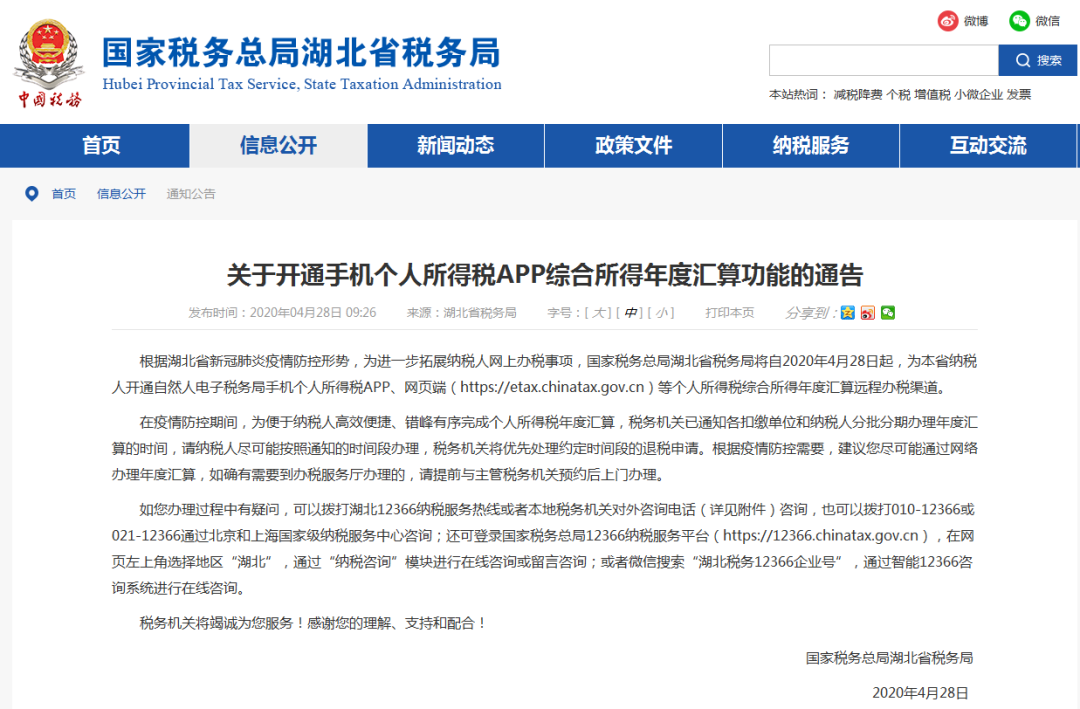Image resolution: width=1080 pixels, height=709 pixels.
Task: Open the Weibo icon link
Action: tap(948, 21)
